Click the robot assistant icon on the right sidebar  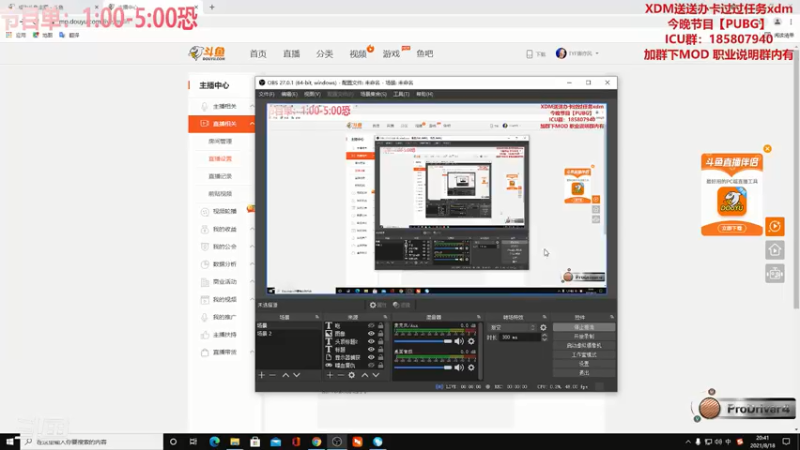coord(774,274)
